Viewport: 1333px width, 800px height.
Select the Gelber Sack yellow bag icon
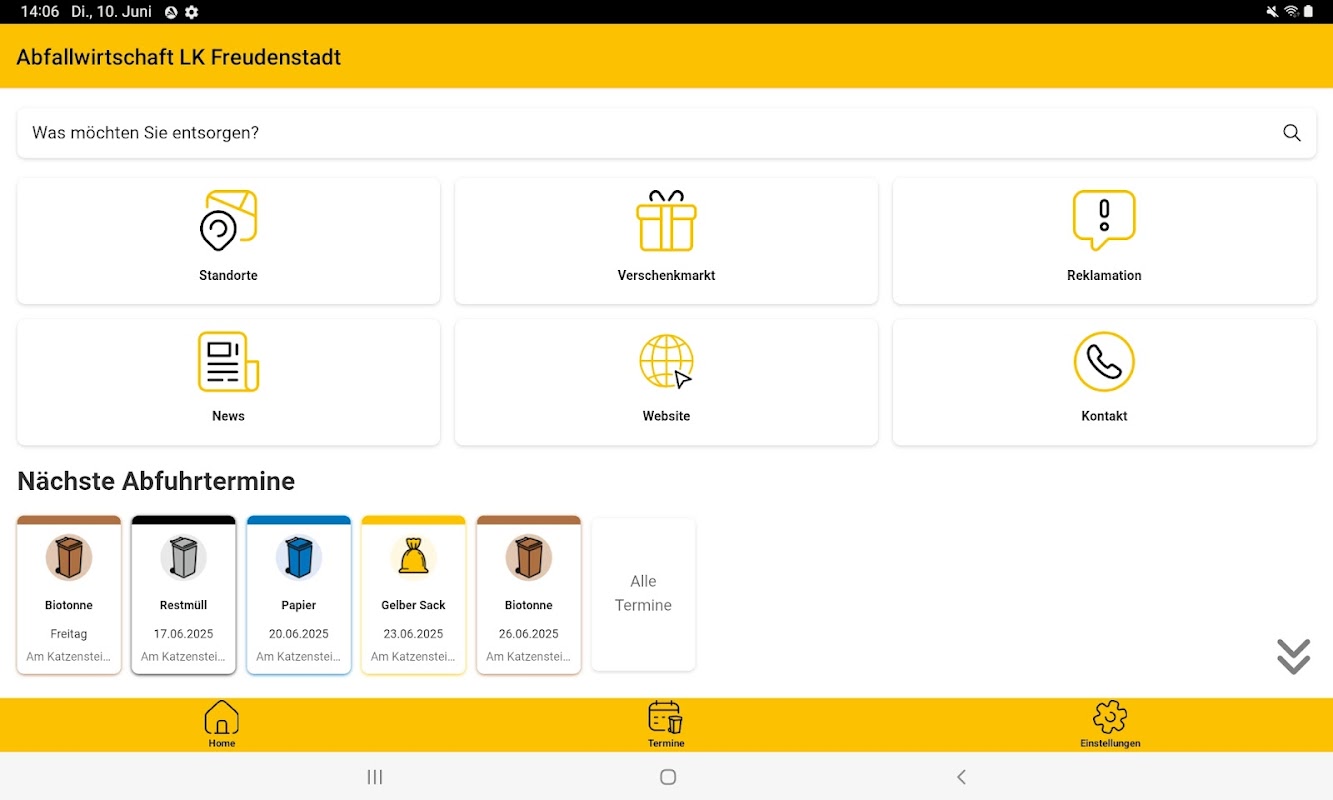414,557
